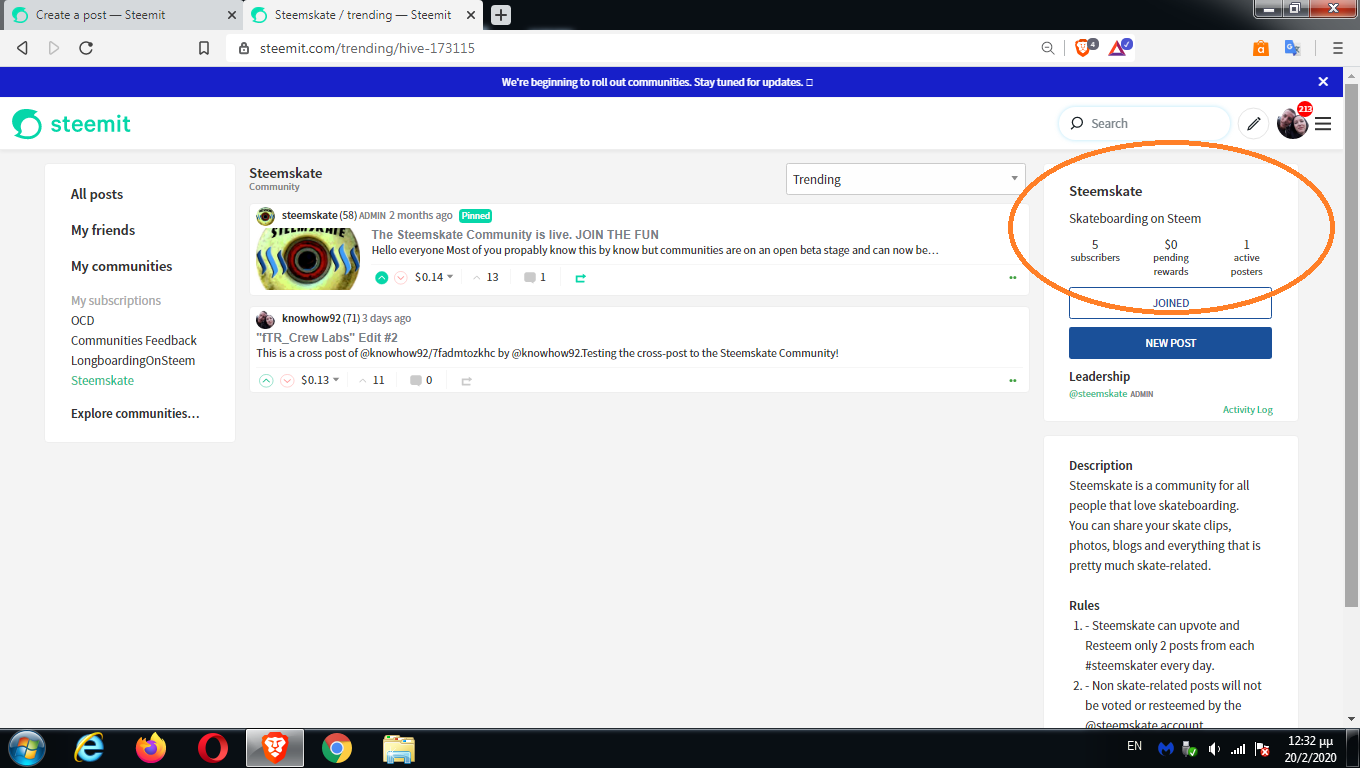Open options dots on fTR_Crew Labs post
This screenshot has height=768, width=1360.
(x=1013, y=380)
